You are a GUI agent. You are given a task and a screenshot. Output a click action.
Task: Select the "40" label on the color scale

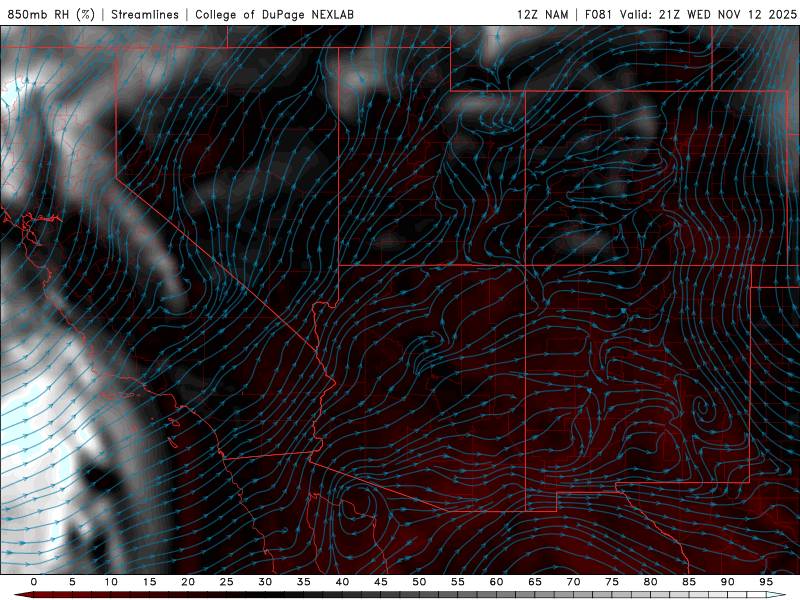(342, 582)
